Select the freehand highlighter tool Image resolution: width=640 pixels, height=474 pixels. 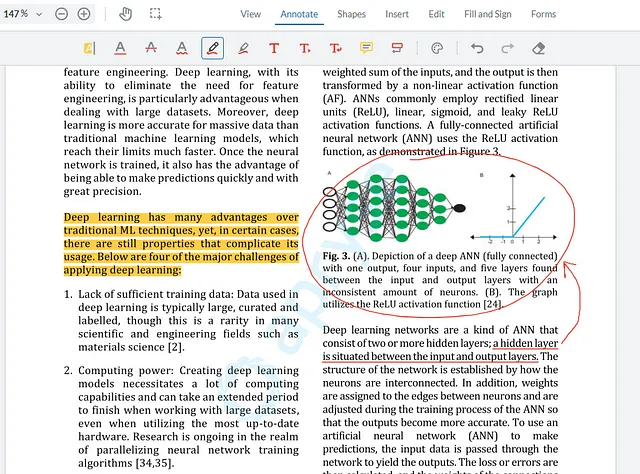[x=243, y=48]
